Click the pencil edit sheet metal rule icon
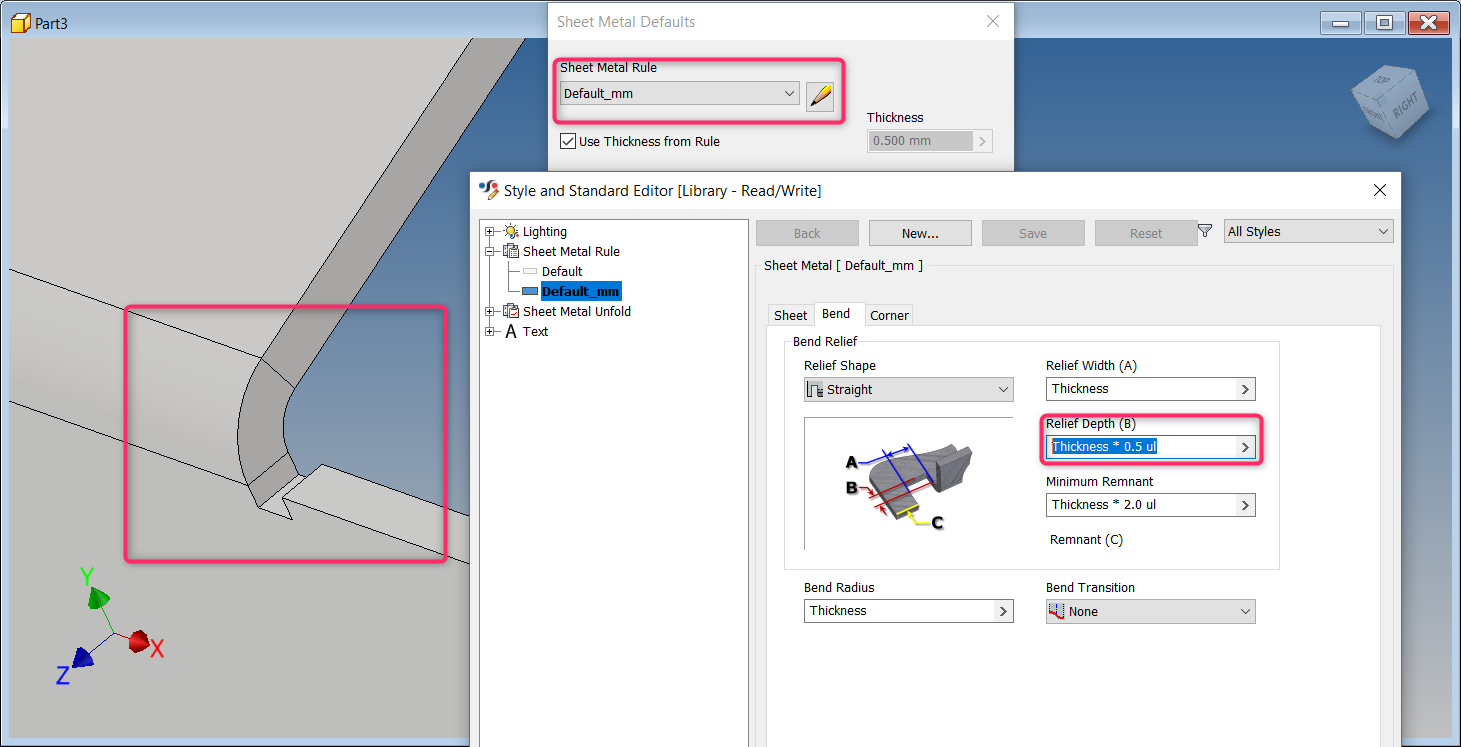This screenshot has height=747, width=1461. coord(820,96)
